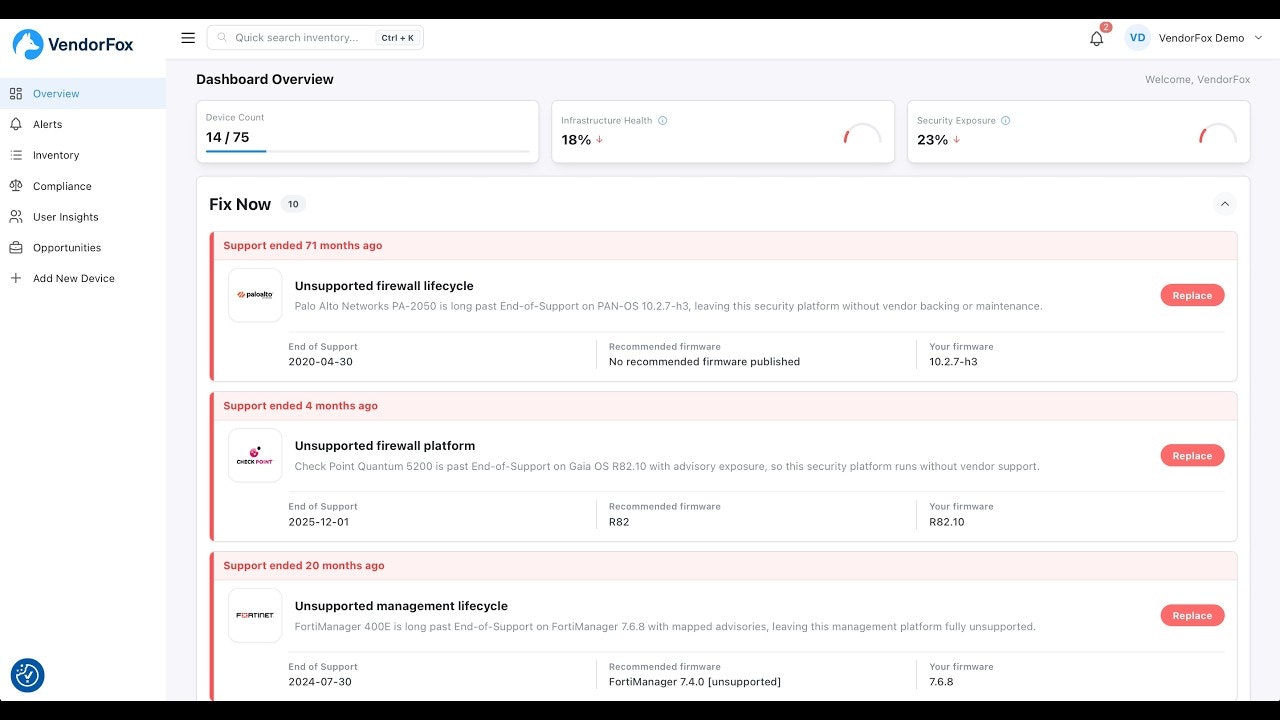Open Opportunities in sidebar
The height and width of the screenshot is (720, 1280).
pyautogui.click(x=83, y=248)
